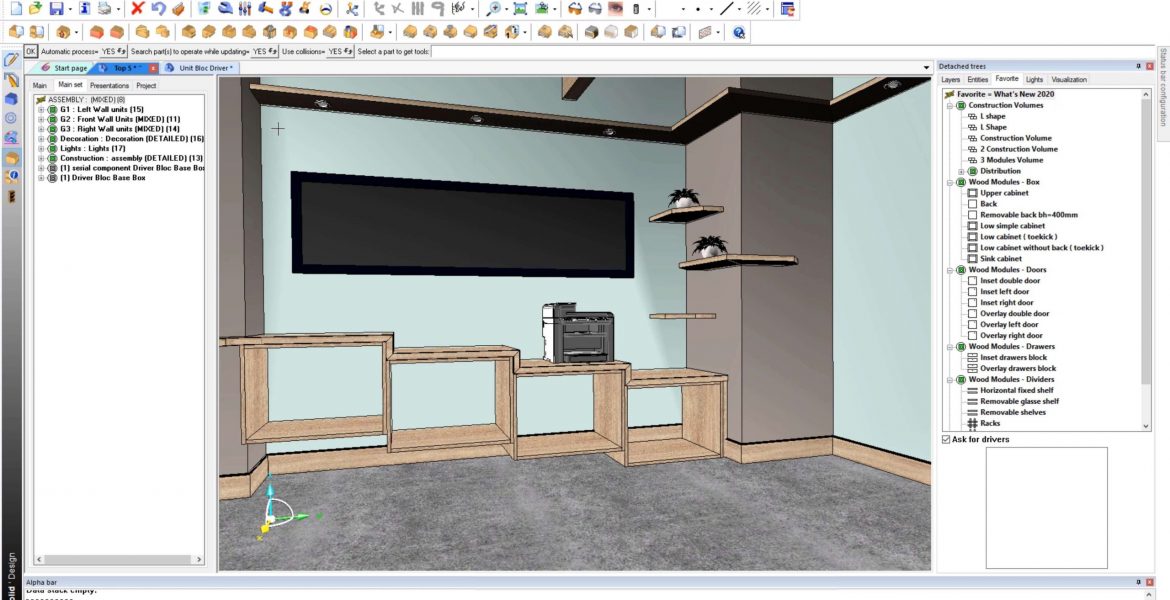Select the pencil sketch tool in left sidebar
The image size is (1170, 600).
(11, 57)
